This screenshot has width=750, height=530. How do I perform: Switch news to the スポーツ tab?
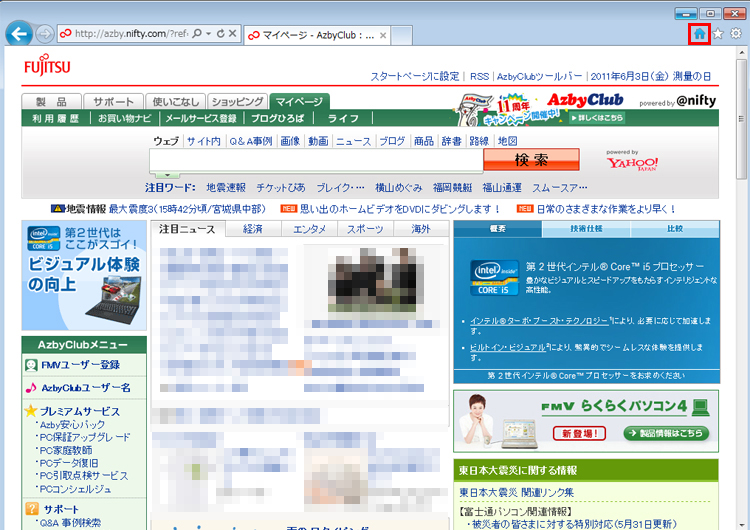click(365, 229)
